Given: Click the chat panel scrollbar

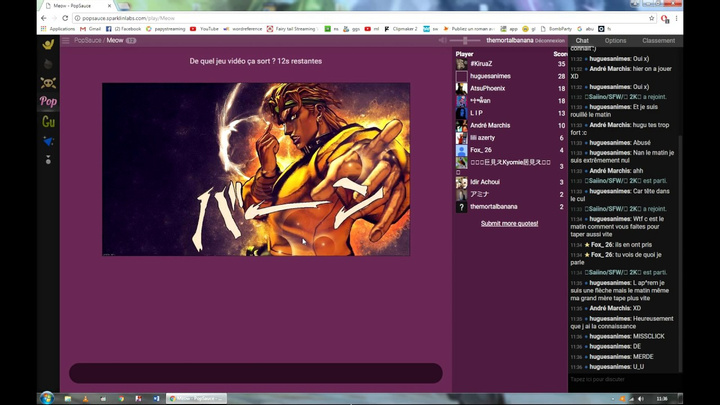Looking at the screenshot, I should click(x=680, y=253).
